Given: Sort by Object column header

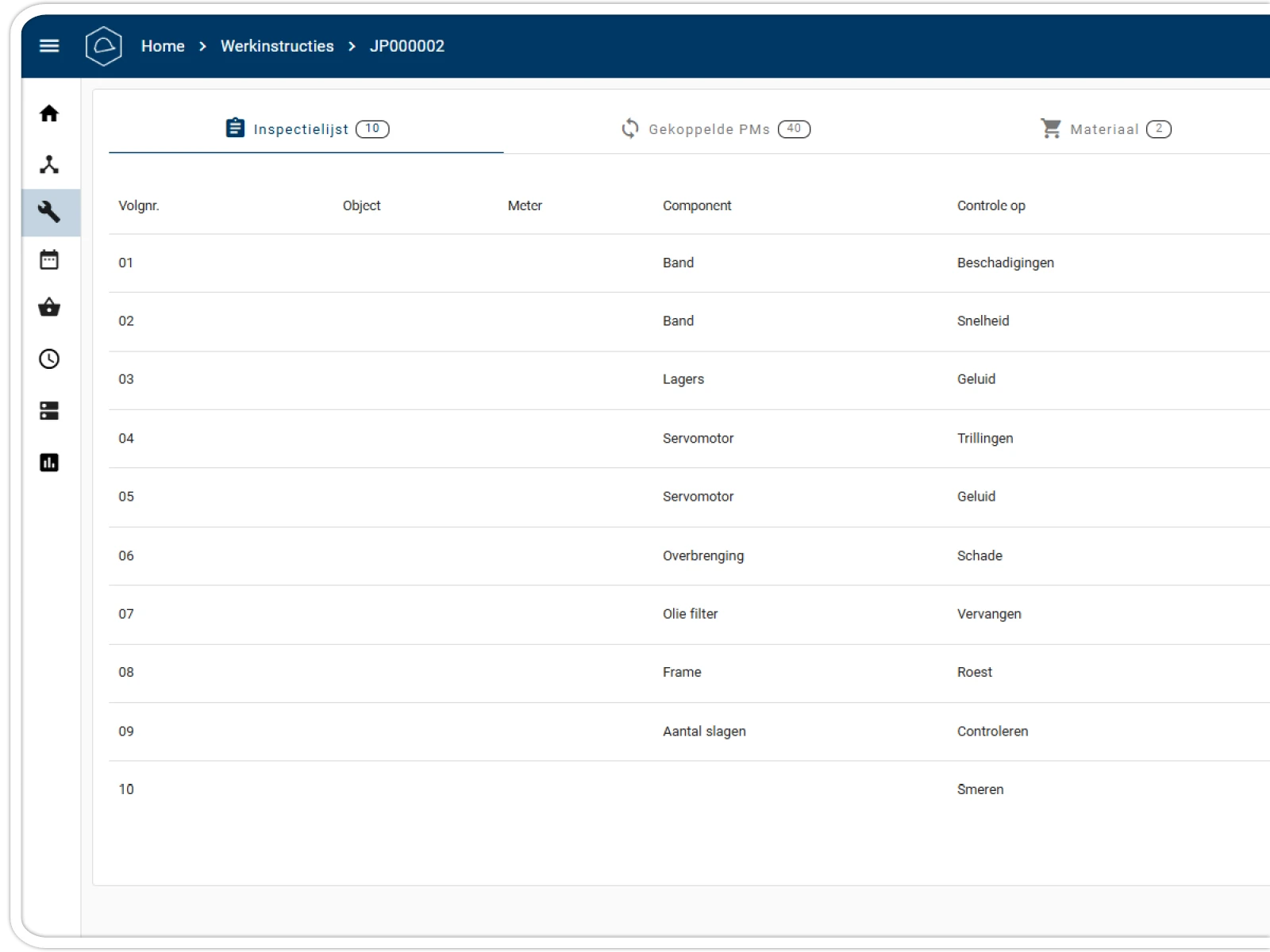Looking at the screenshot, I should (361, 205).
